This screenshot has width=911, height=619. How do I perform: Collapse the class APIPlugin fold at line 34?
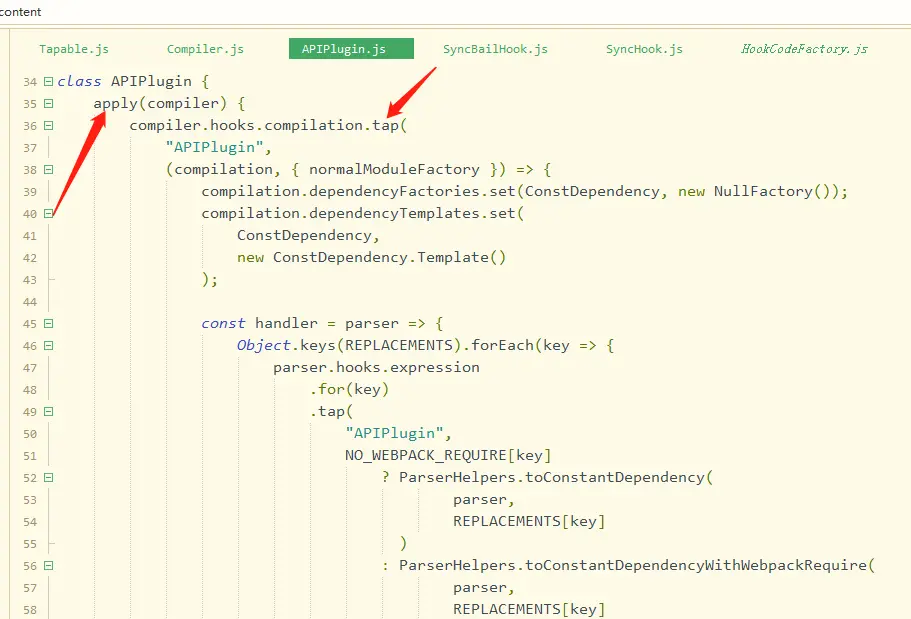48,81
